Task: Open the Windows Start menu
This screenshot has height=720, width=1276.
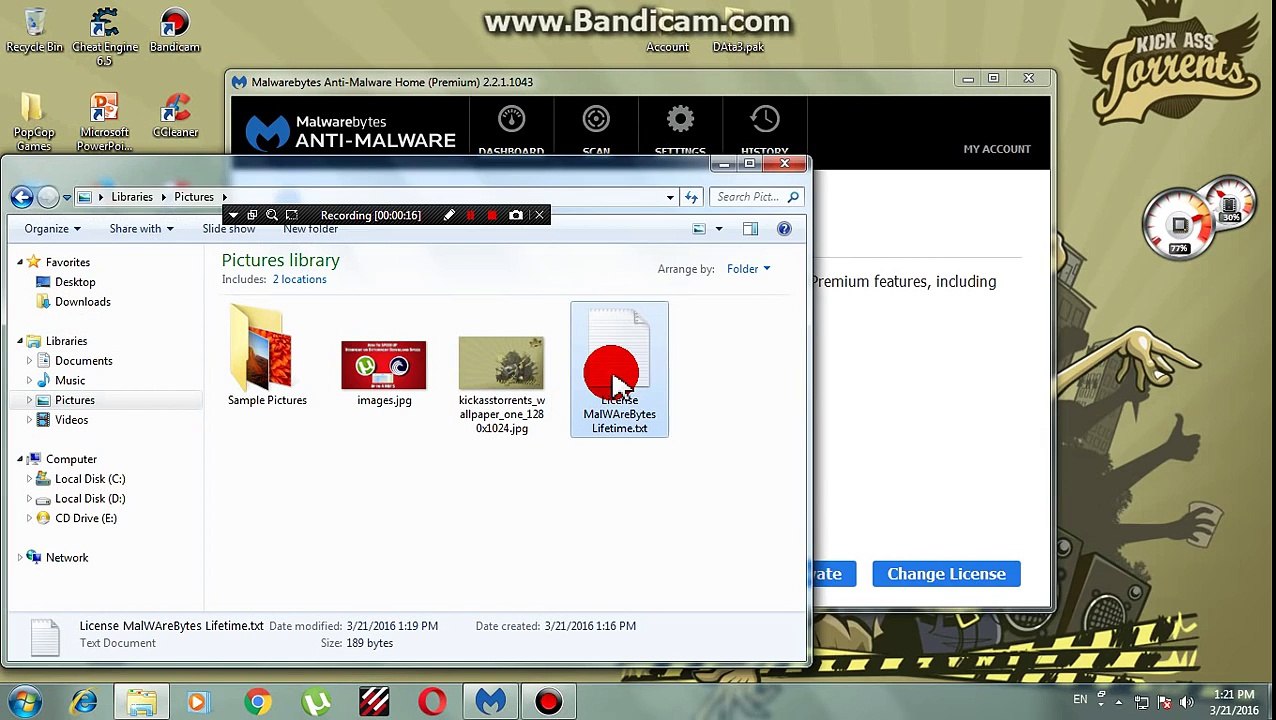Action: pos(25,701)
